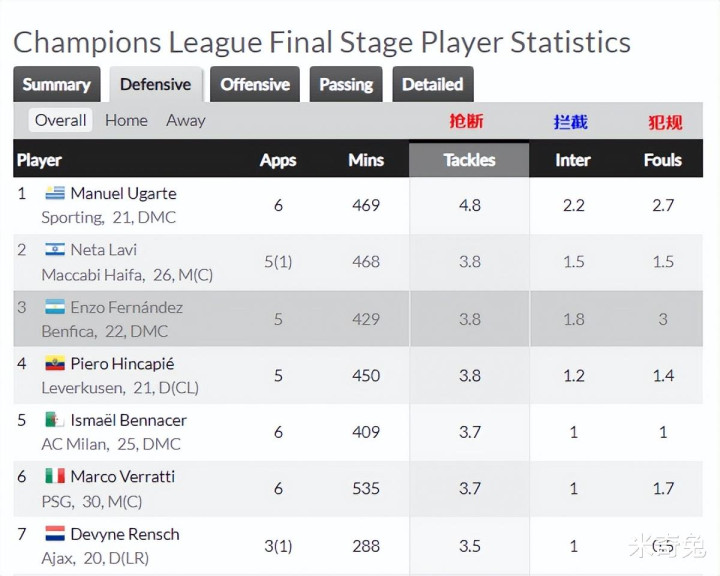Open the Detailed tab

(433, 84)
